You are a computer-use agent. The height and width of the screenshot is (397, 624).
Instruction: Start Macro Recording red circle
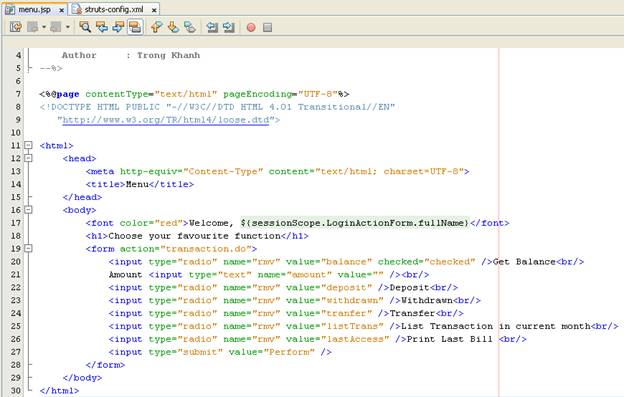tap(251, 27)
